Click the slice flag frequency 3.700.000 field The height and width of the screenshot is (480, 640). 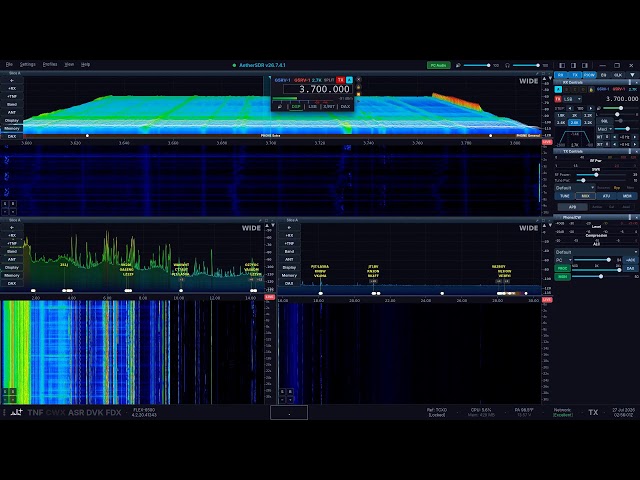tap(318, 89)
